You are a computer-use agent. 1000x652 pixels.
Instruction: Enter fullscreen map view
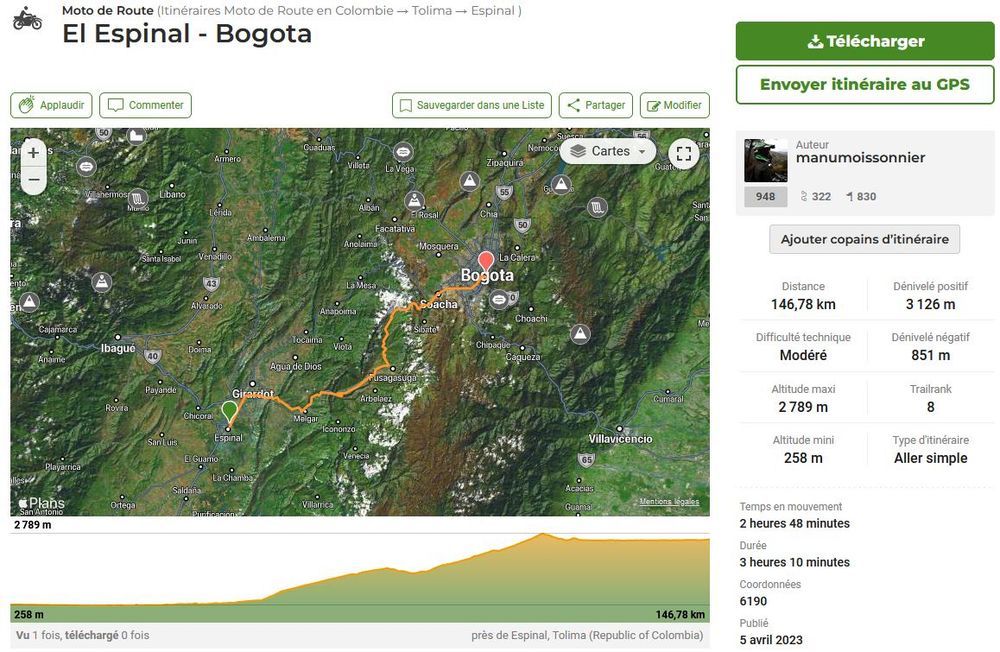click(x=684, y=153)
